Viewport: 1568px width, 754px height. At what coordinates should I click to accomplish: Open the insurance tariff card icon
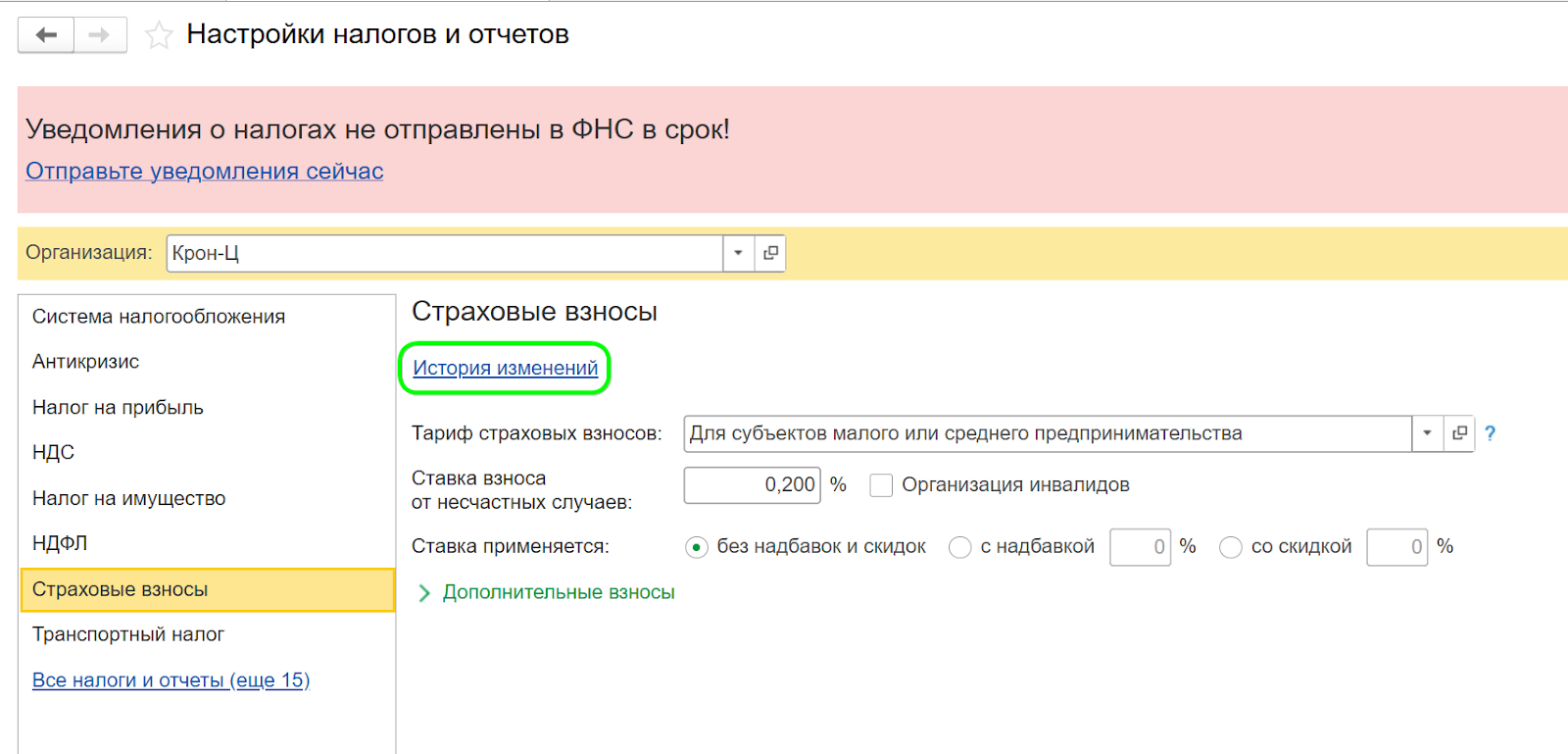(1459, 433)
